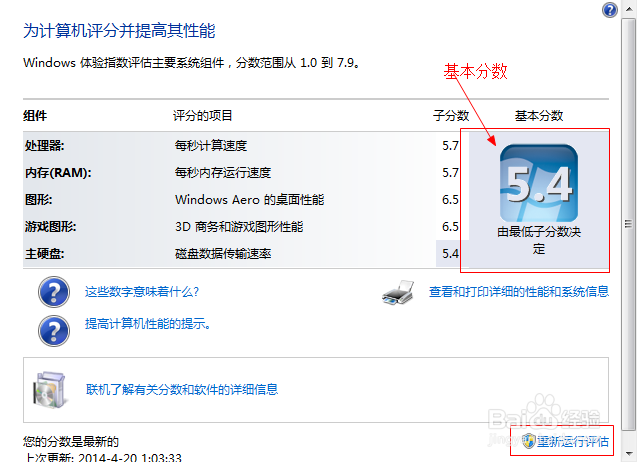
Task: Click the 5.4 base score badge
Action: pyautogui.click(x=539, y=183)
